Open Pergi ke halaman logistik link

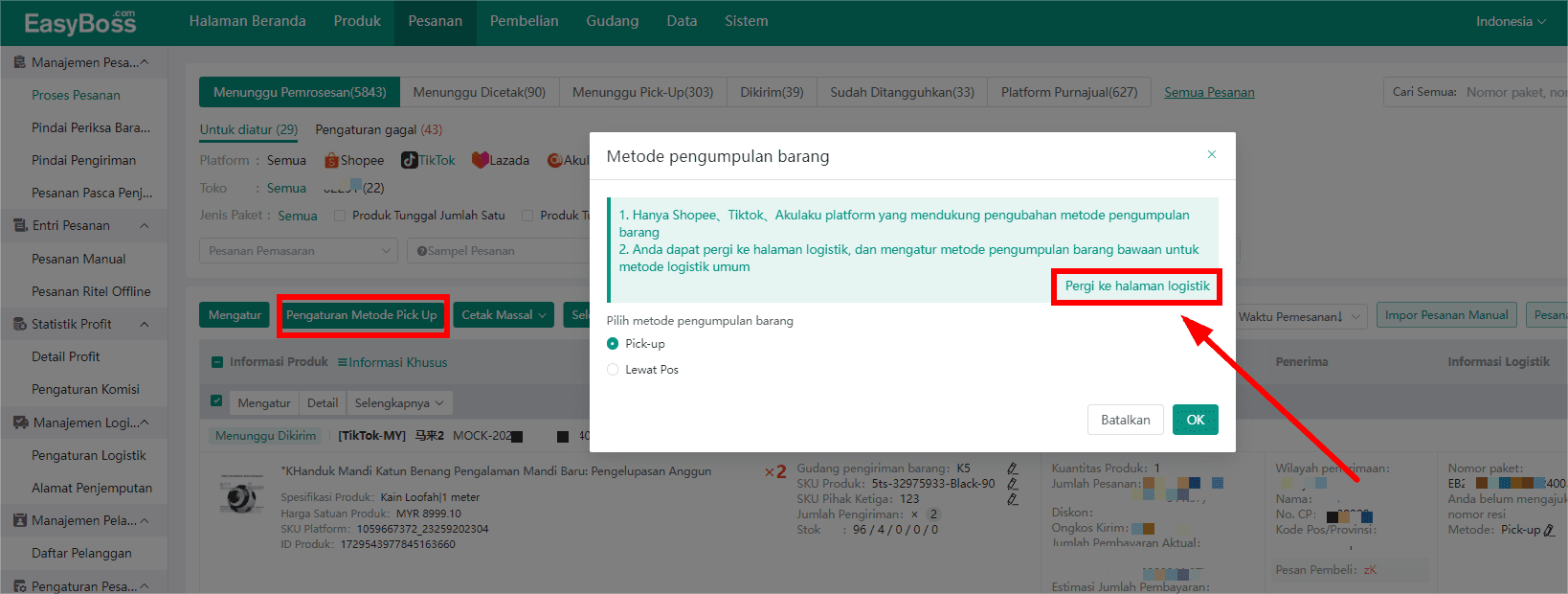[x=1137, y=286]
